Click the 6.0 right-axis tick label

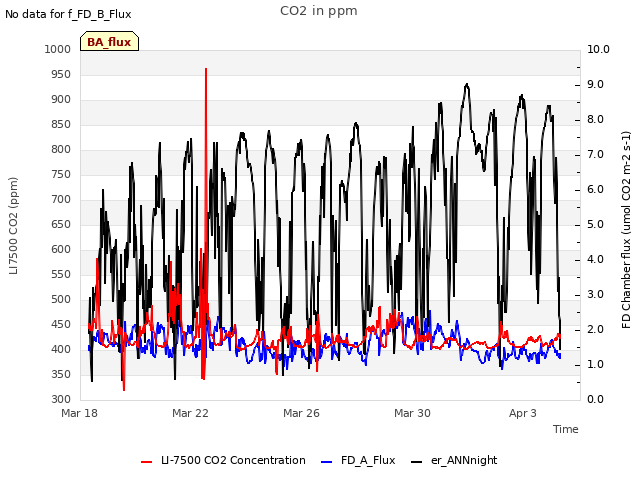(x=596, y=189)
